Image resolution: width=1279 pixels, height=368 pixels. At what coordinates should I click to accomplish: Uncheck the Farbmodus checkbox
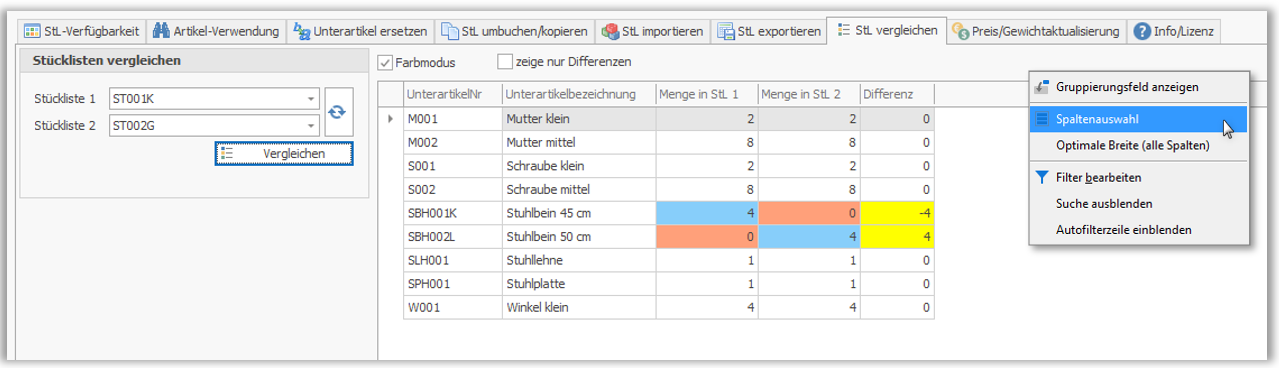tap(385, 62)
